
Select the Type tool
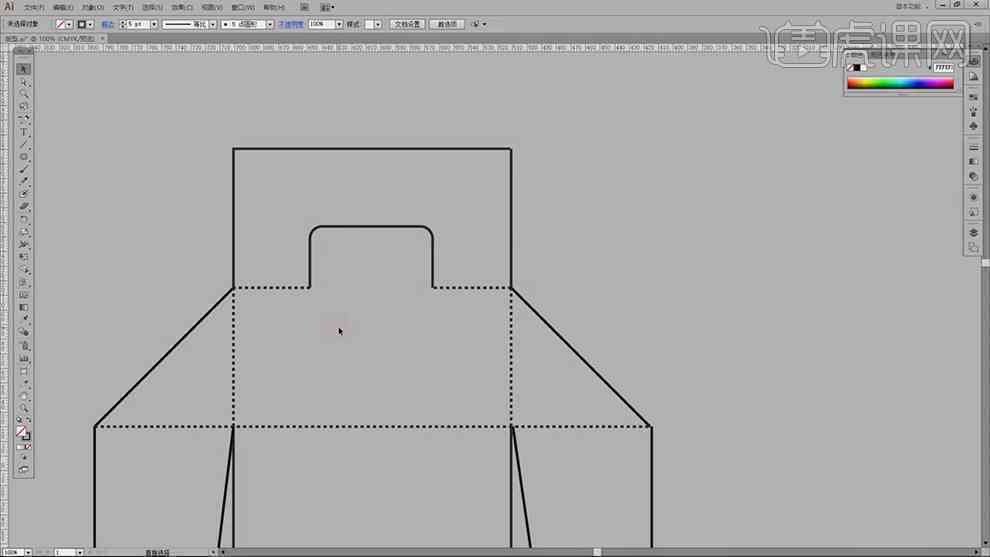(x=24, y=132)
